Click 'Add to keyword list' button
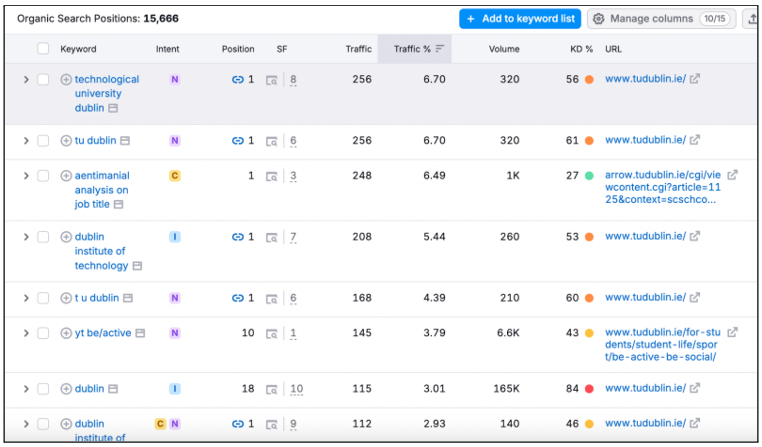 pyautogui.click(x=519, y=19)
